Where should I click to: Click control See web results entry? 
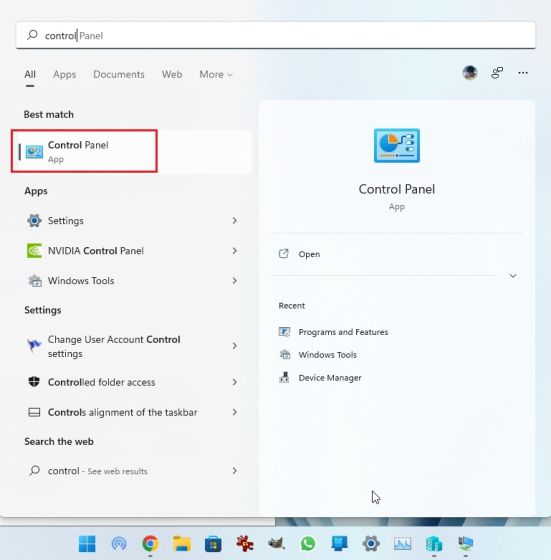point(131,471)
